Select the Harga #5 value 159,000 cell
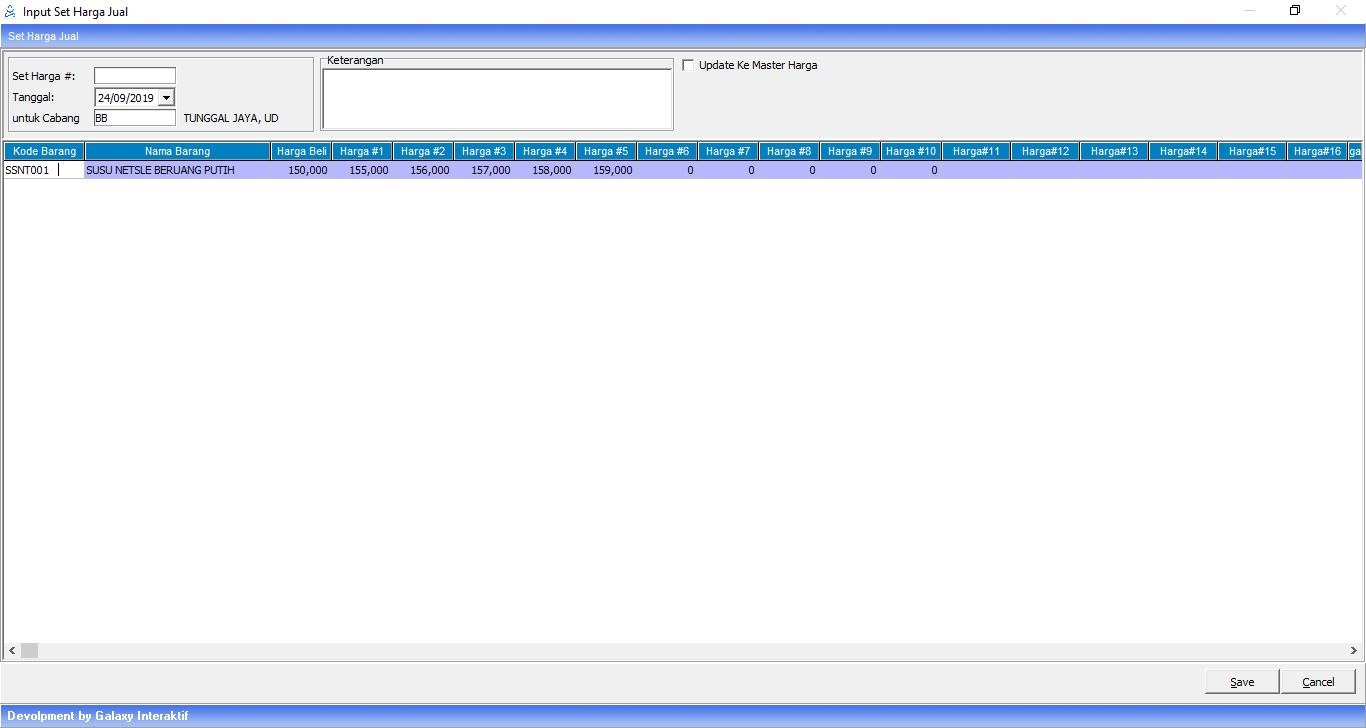This screenshot has height=728, width=1366. click(606, 171)
